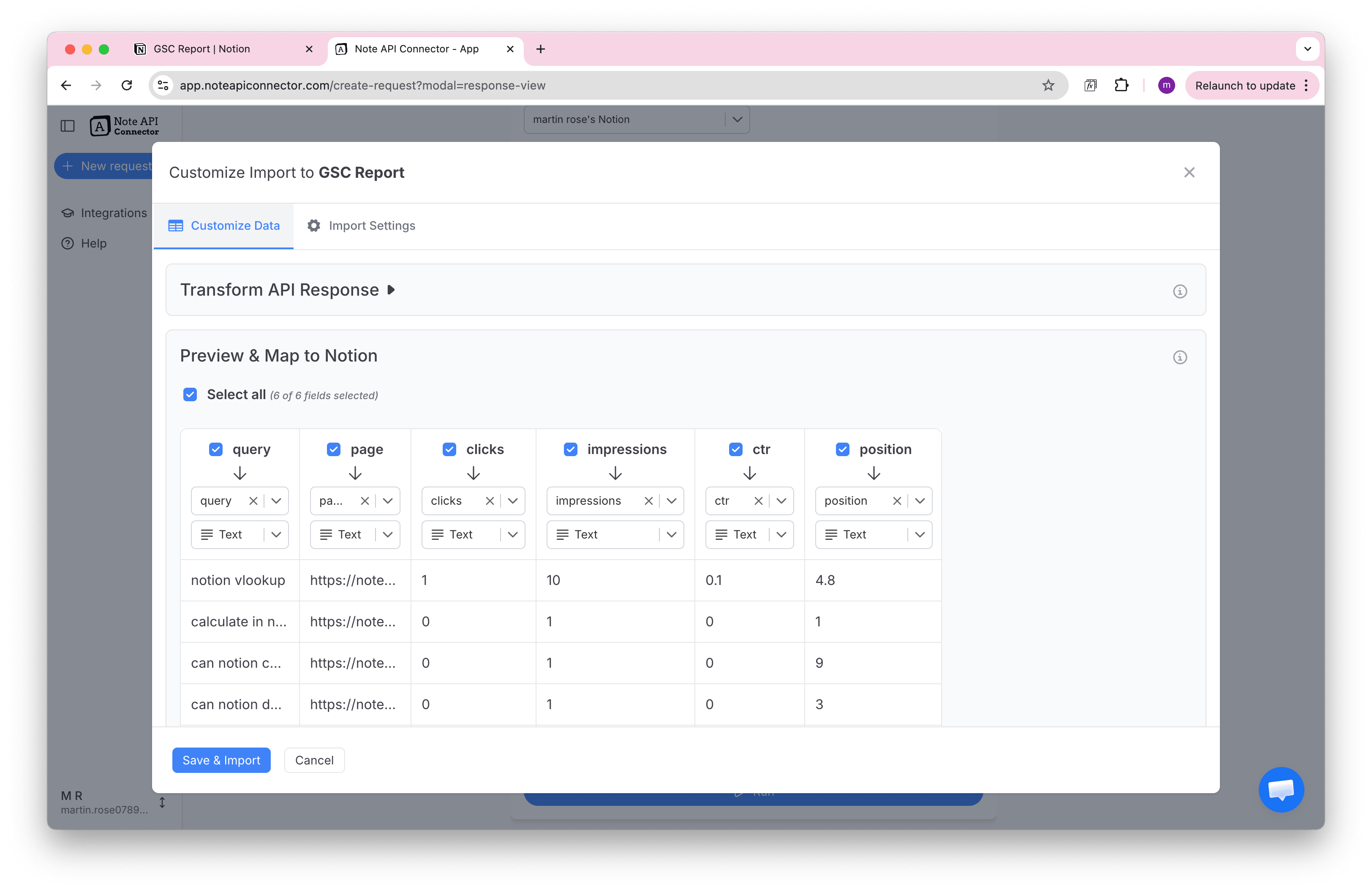This screenshot has height=892, width=1372.
Task: Switch to the GSC Report Notion browser tab
Action: pyautogui.click(x=201, y=49)
